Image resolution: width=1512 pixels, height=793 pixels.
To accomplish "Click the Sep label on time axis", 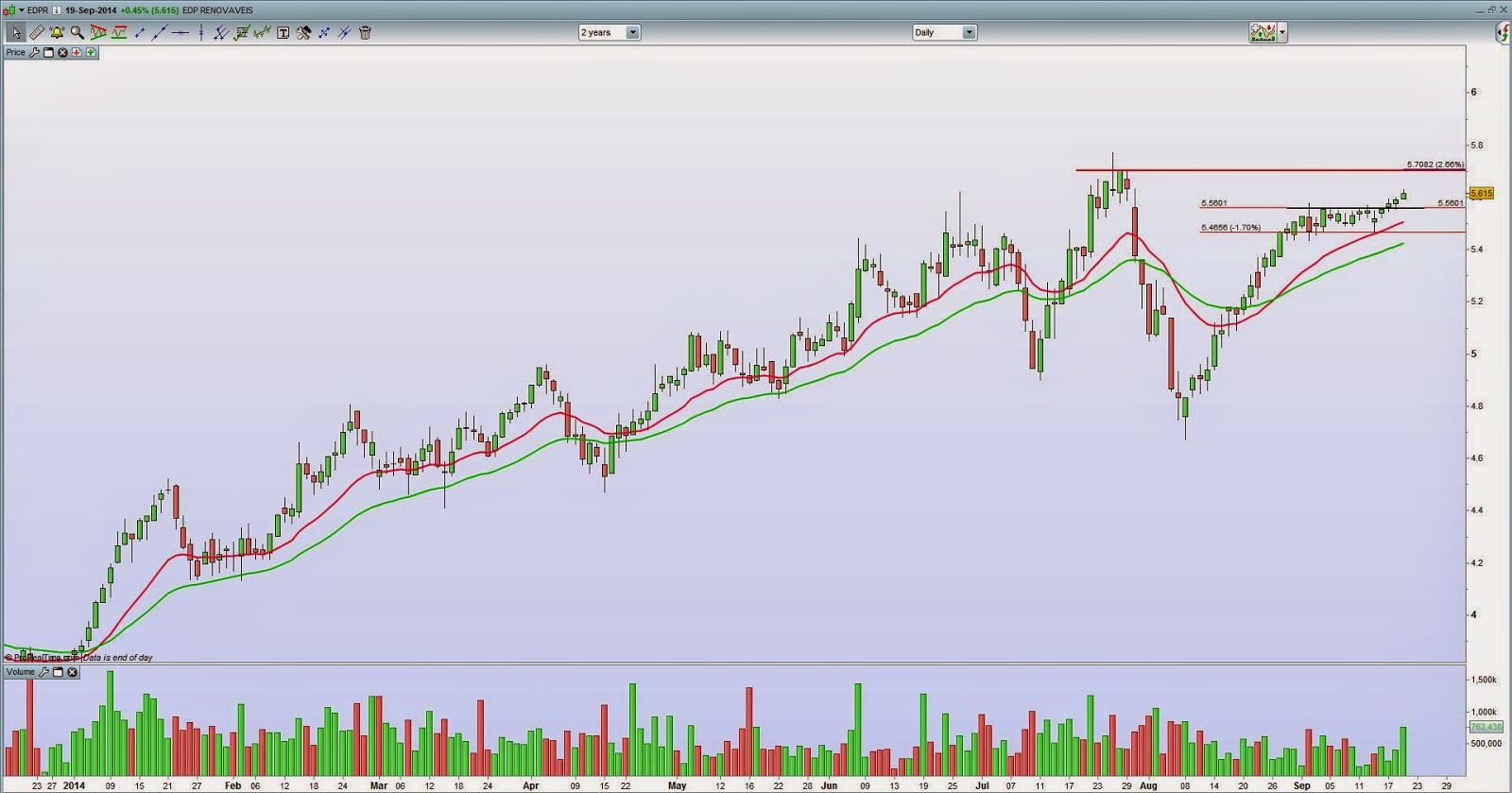I will click(x=1302, y=785).
